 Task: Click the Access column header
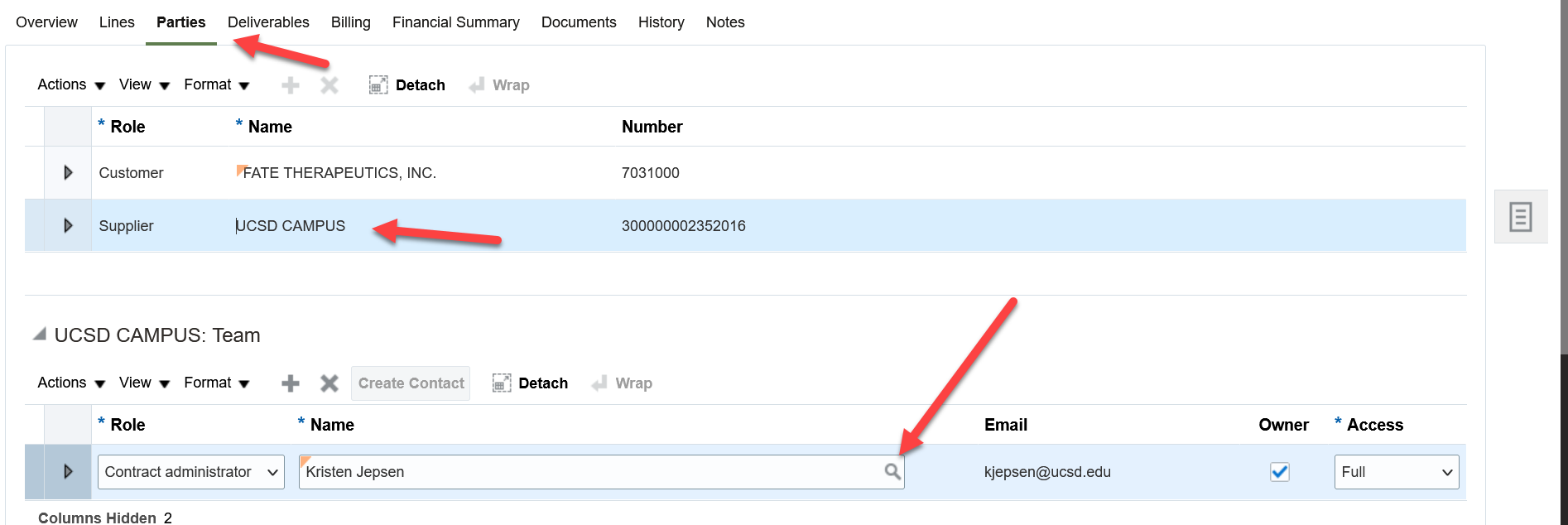[1374, 425]
